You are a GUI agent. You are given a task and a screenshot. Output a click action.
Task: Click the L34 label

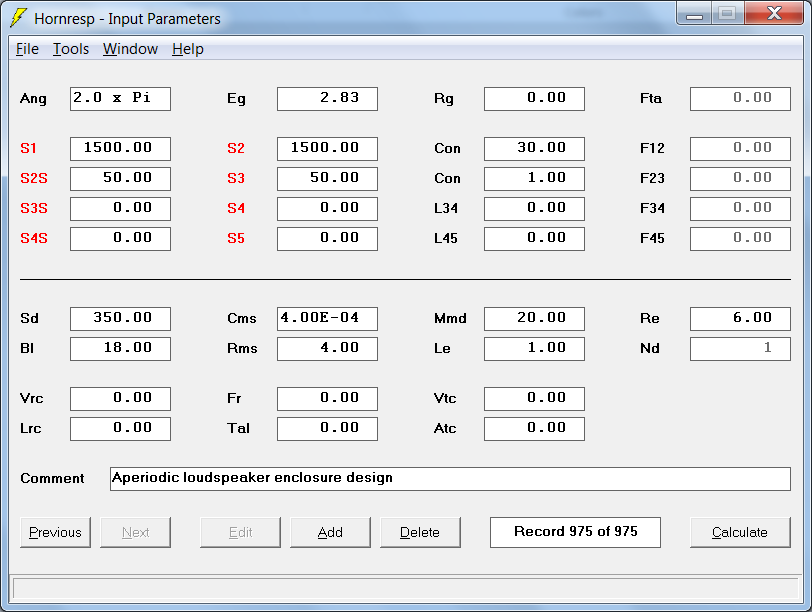click(x=446, y=209)
